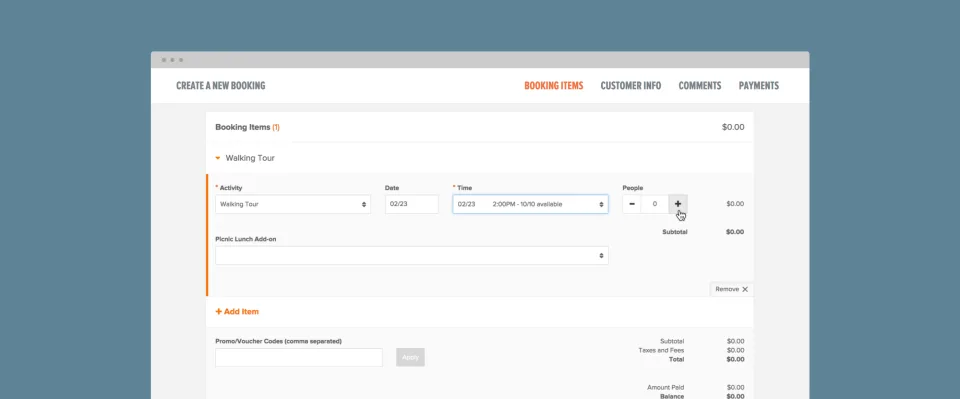Click the Taxes and Fees label

coord(661,351)
